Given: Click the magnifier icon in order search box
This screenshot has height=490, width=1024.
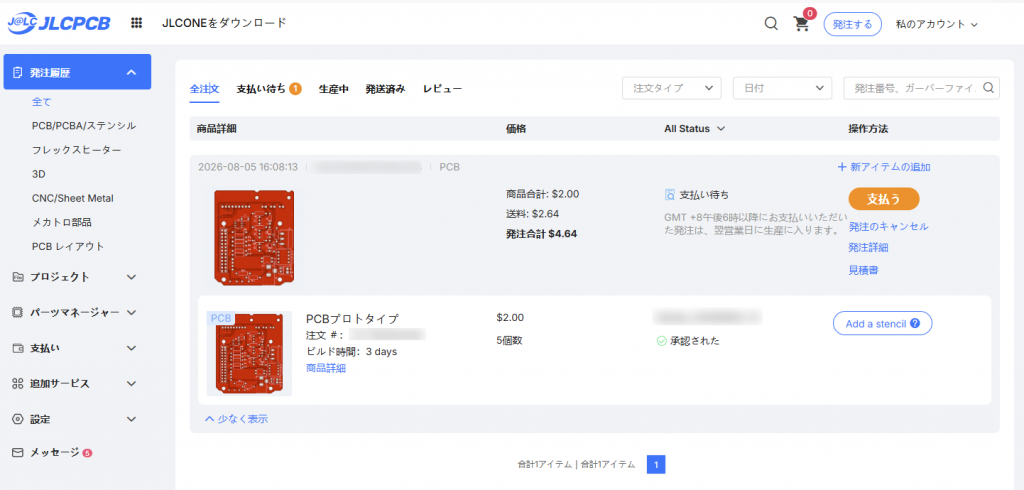Looking at the screenshot, I should coord(989,88).
